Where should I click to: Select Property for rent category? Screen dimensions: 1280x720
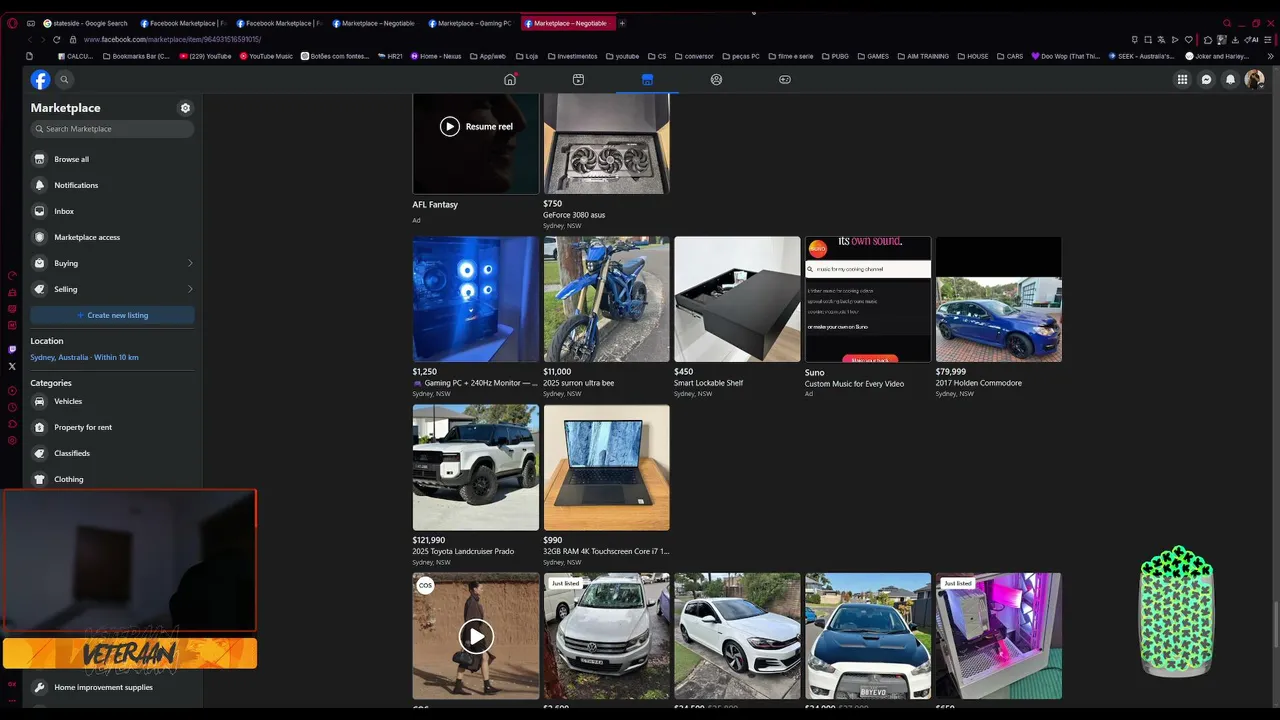(x=112, y=427)
